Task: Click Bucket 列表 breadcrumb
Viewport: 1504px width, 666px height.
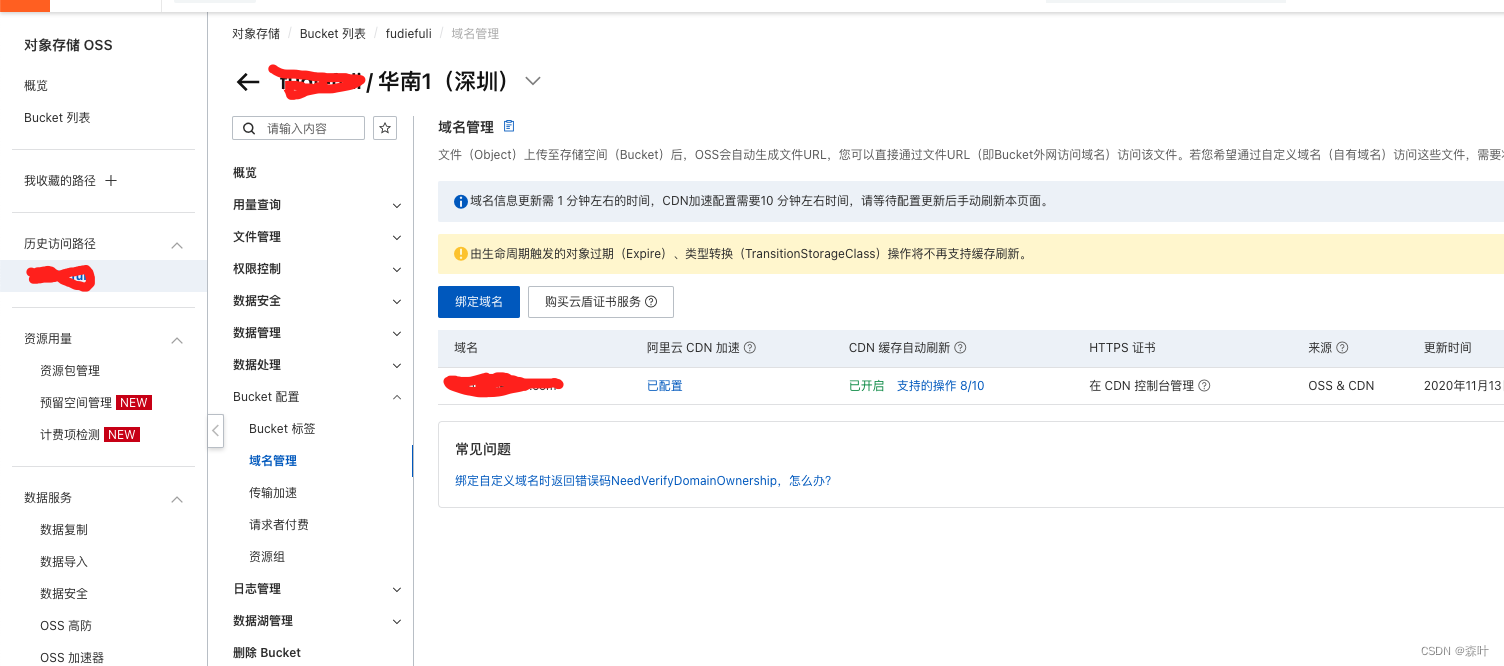Action: coord(333,34)
